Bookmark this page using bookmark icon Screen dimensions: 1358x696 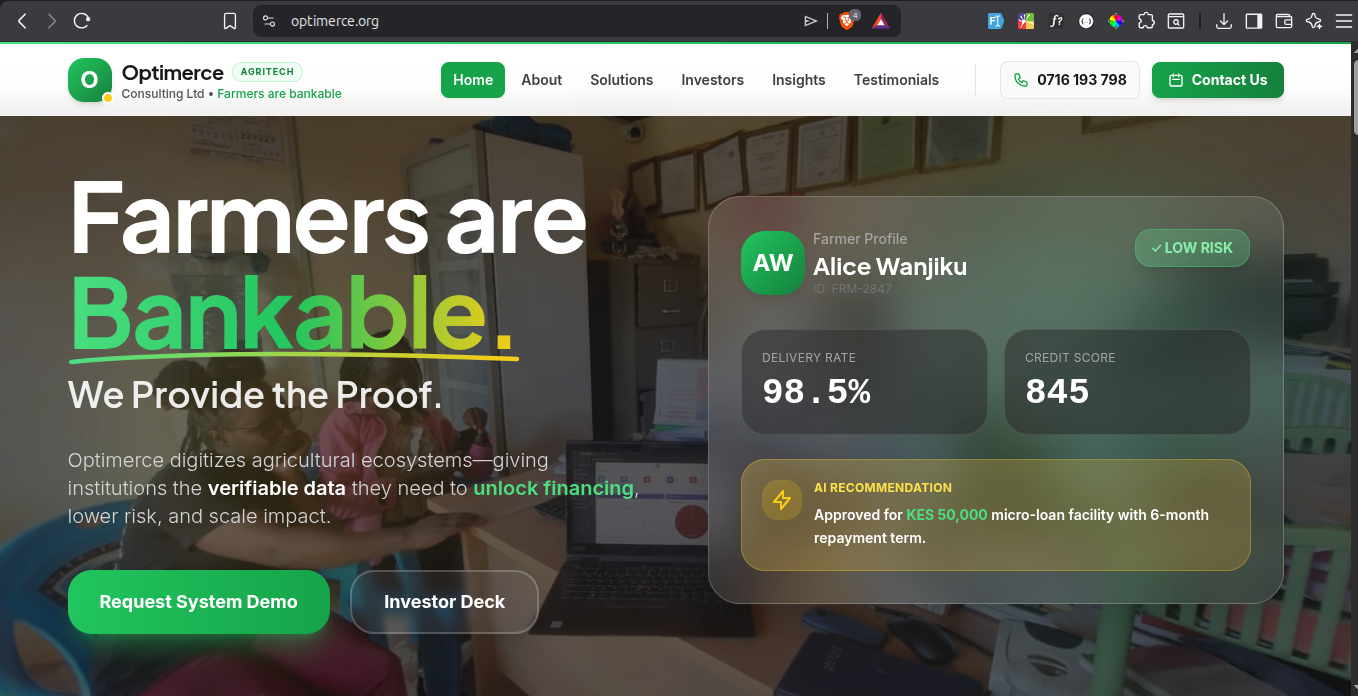coord(230,21)
